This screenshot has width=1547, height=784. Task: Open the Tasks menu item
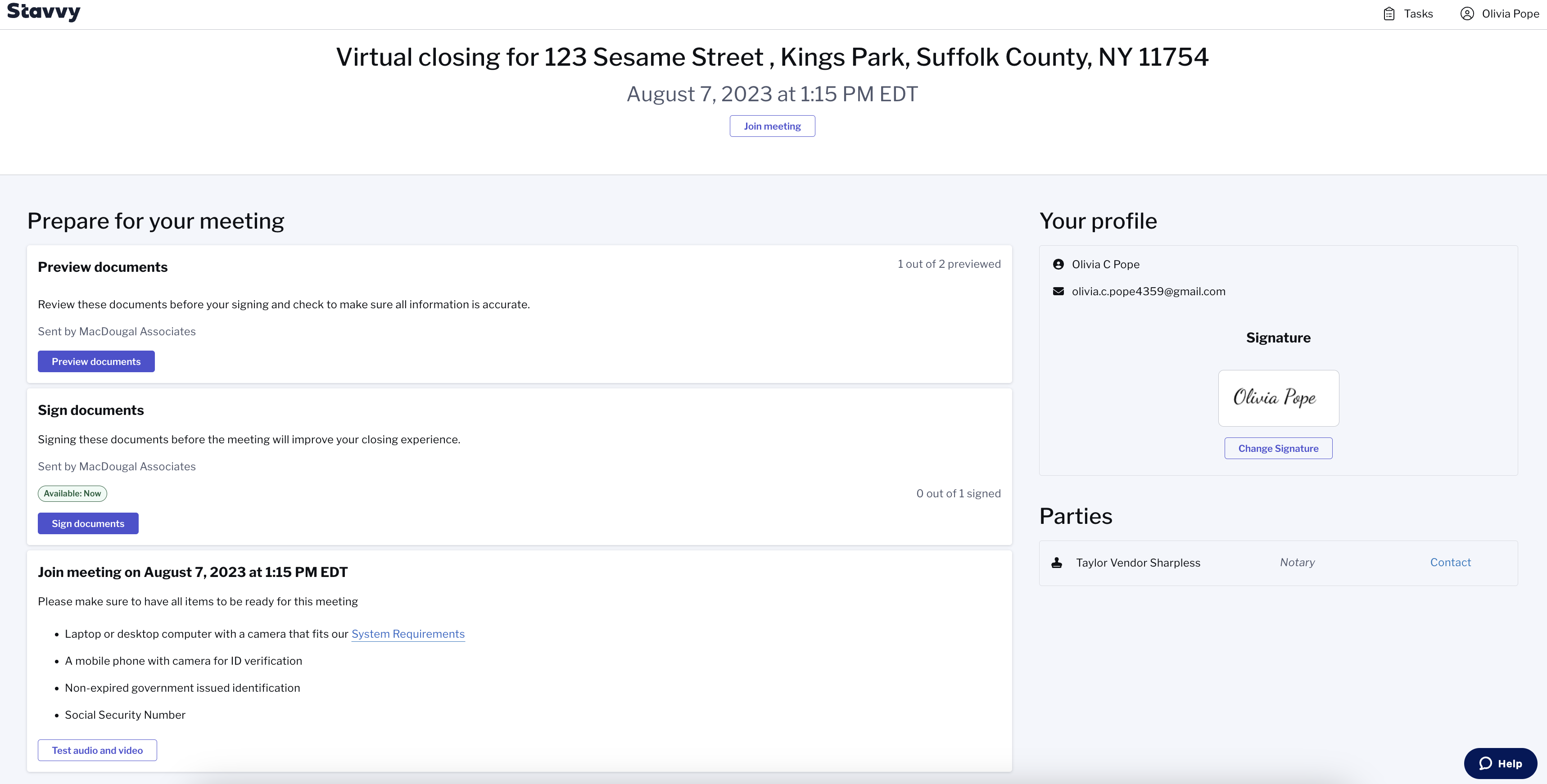(x=1408, y=14)
